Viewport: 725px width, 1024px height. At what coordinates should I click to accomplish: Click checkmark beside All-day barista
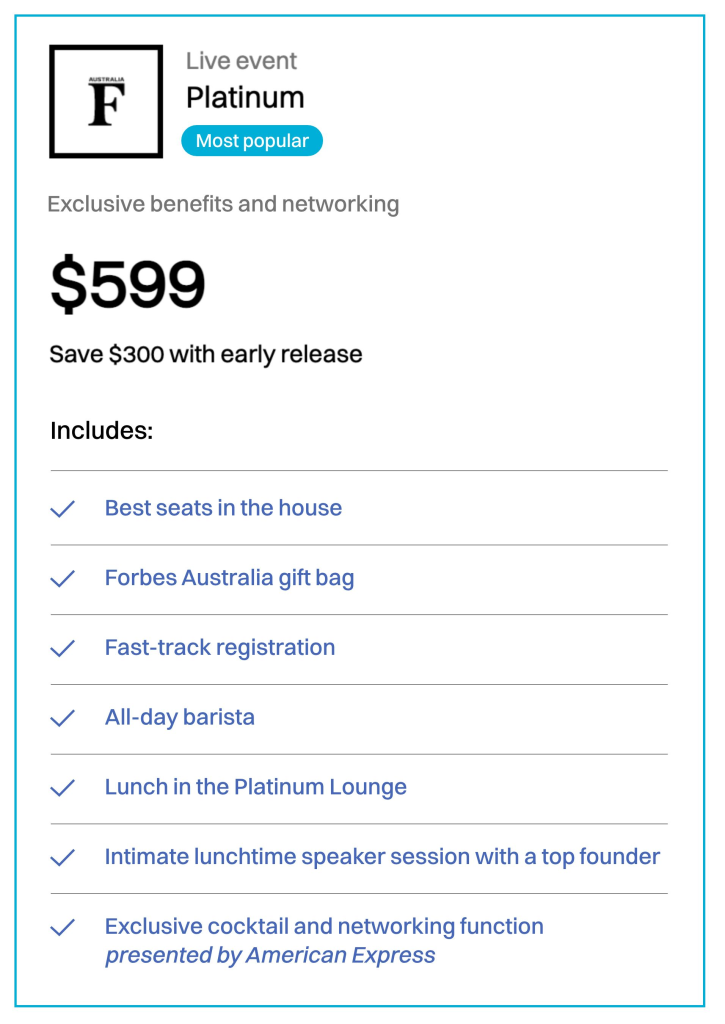pyautogui.click(x=63, y=718)
